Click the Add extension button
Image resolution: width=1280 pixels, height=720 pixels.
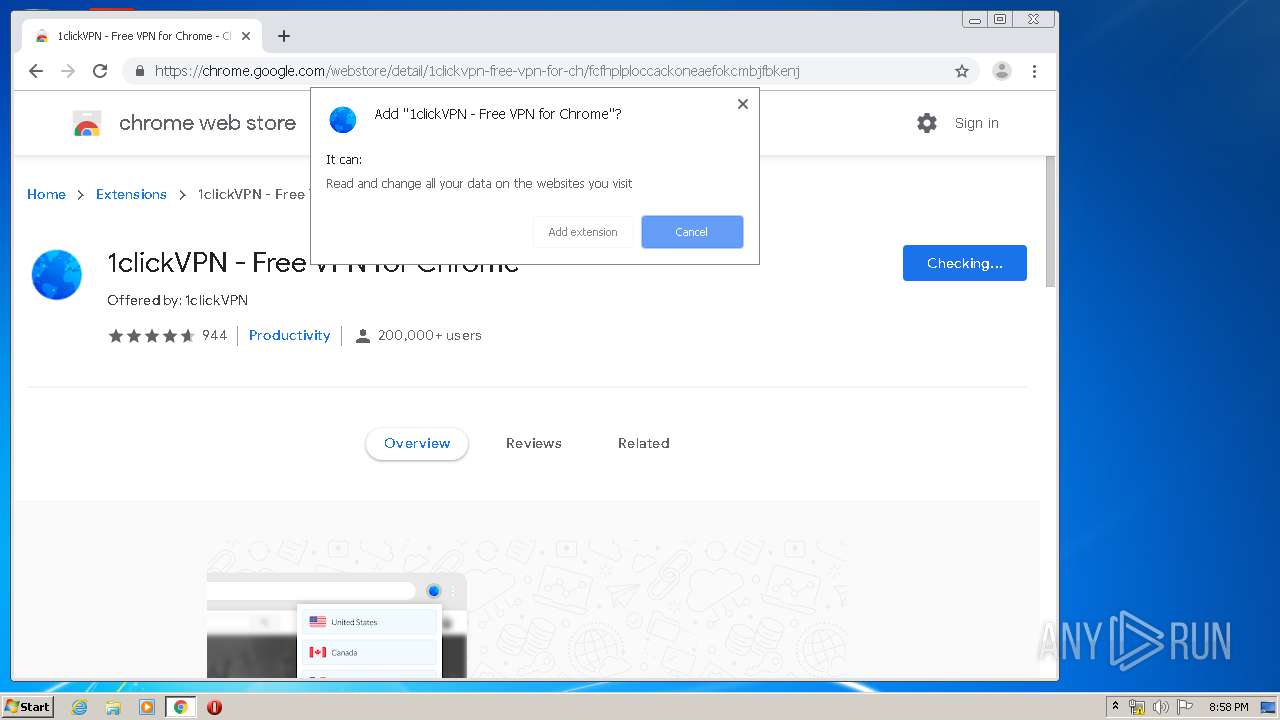583,232
